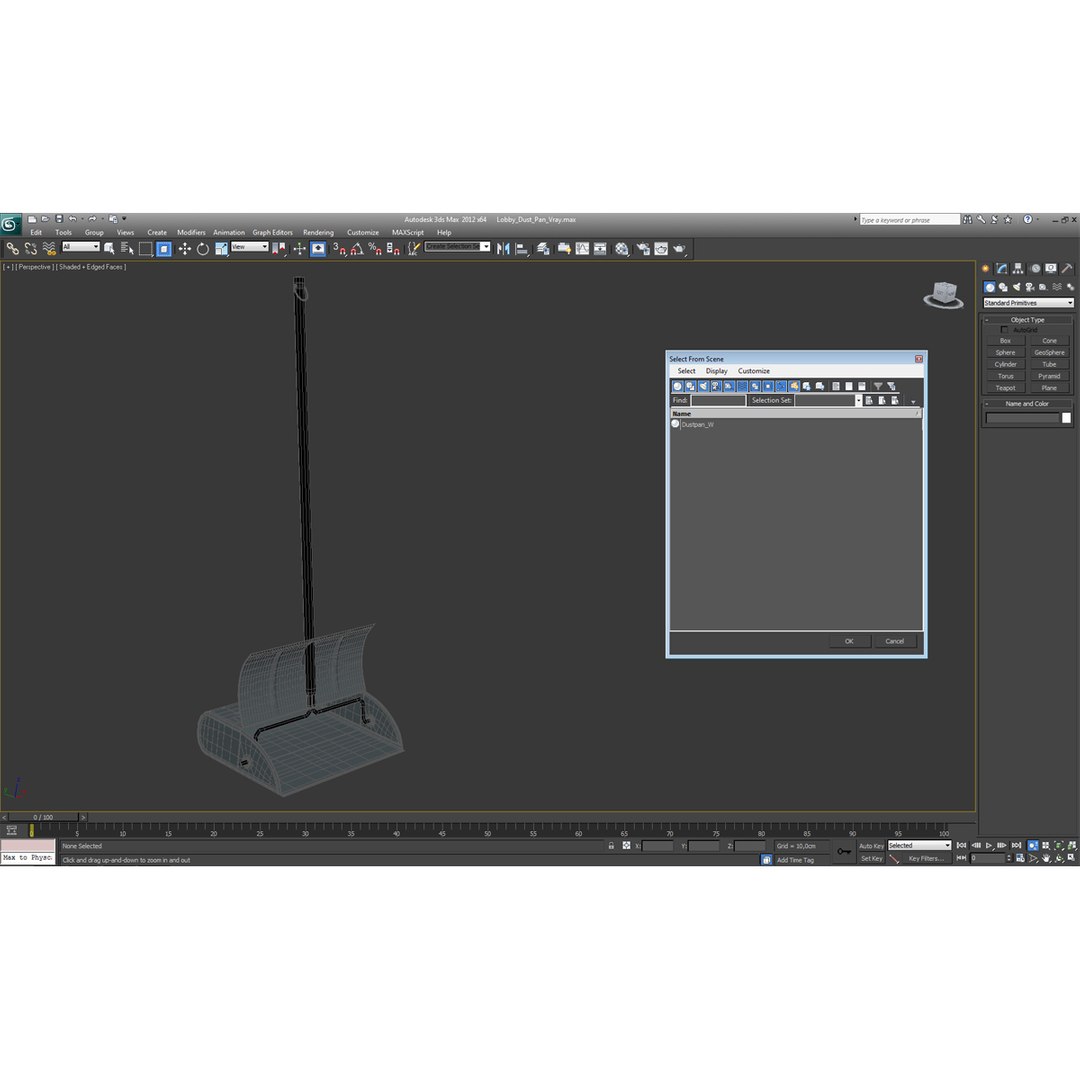
Task: Open Render Setup dialog icon
Action: [x=643, y=249]
